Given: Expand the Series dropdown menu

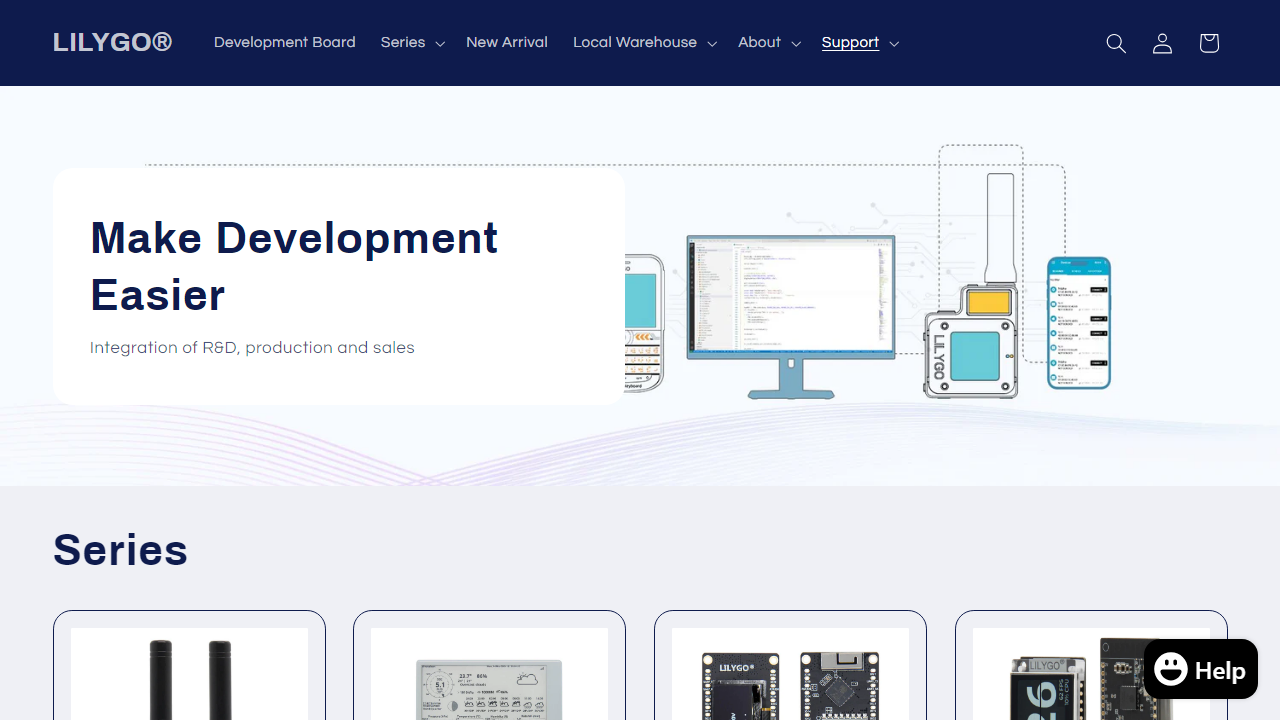Looking at the screenshot, I should (x=412, y=42).
